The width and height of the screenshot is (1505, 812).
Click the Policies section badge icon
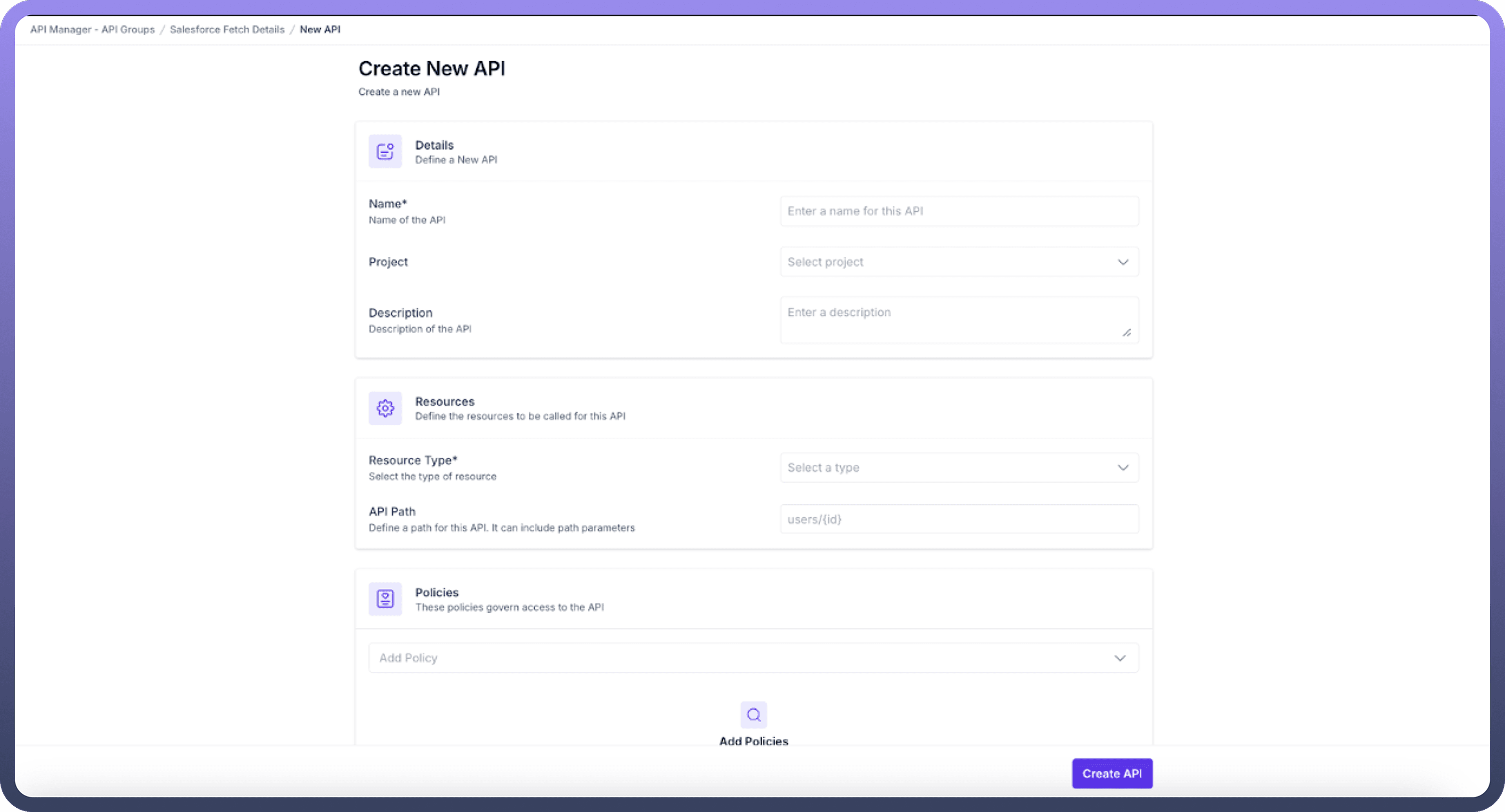coord(385,599)
